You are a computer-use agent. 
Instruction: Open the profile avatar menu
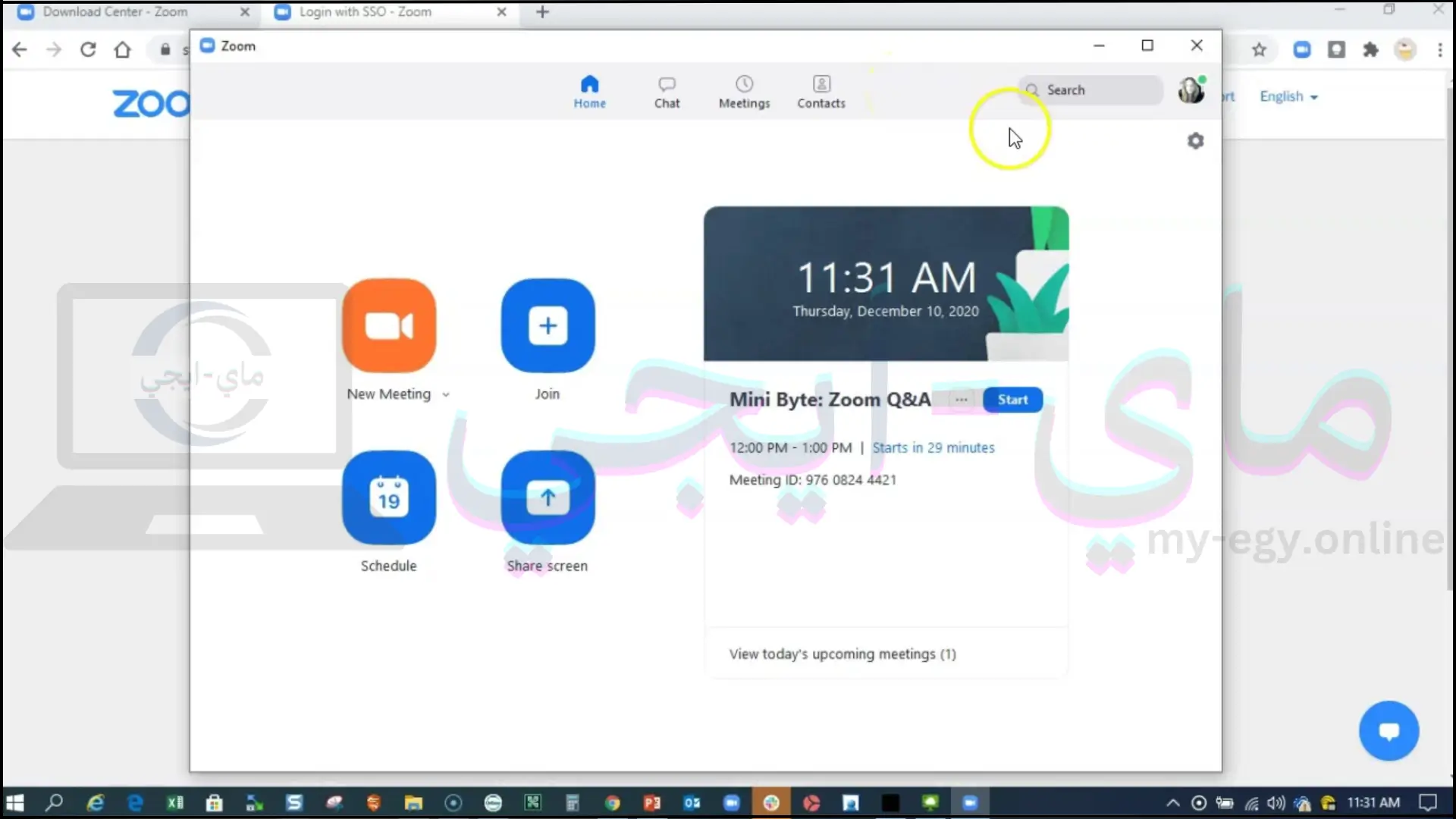click(x=1191, y=89)
